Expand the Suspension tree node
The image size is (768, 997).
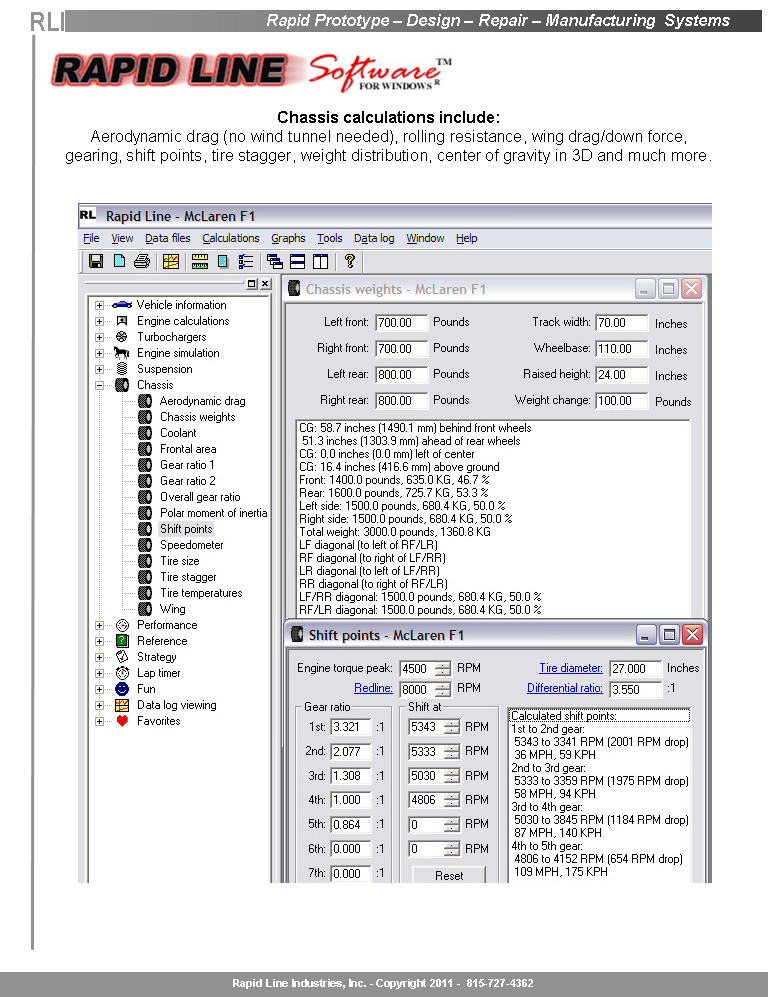coord(99,369)
